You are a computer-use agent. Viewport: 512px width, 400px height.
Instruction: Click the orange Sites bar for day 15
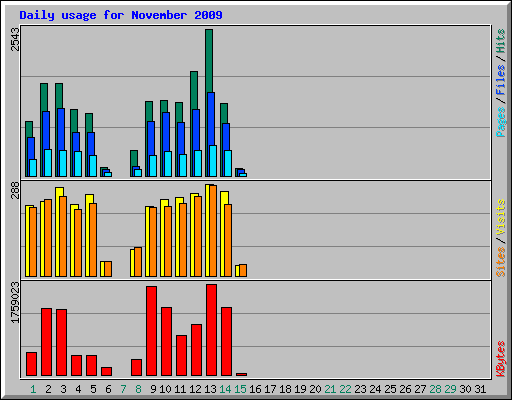[243, 271]
